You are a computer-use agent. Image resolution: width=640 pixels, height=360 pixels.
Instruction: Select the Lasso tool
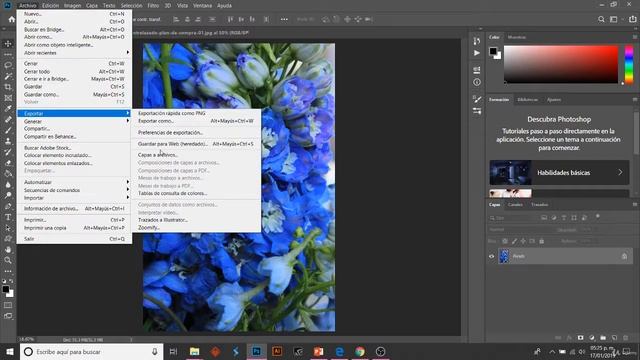8,65
